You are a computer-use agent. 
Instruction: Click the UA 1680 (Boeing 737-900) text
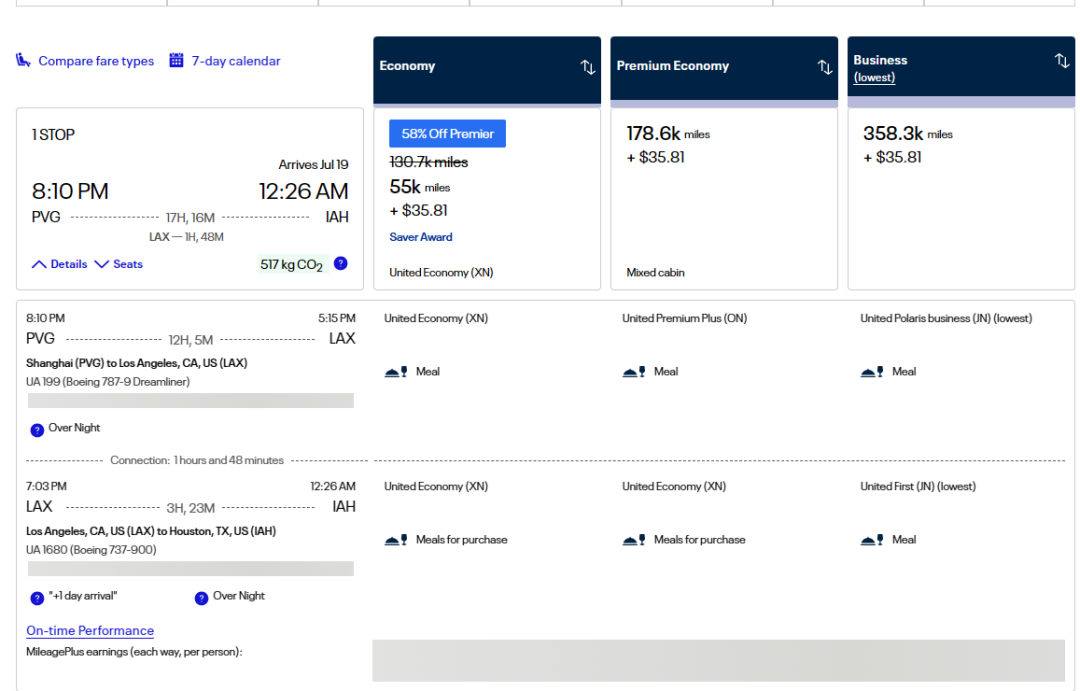click(x=92, y=550)
